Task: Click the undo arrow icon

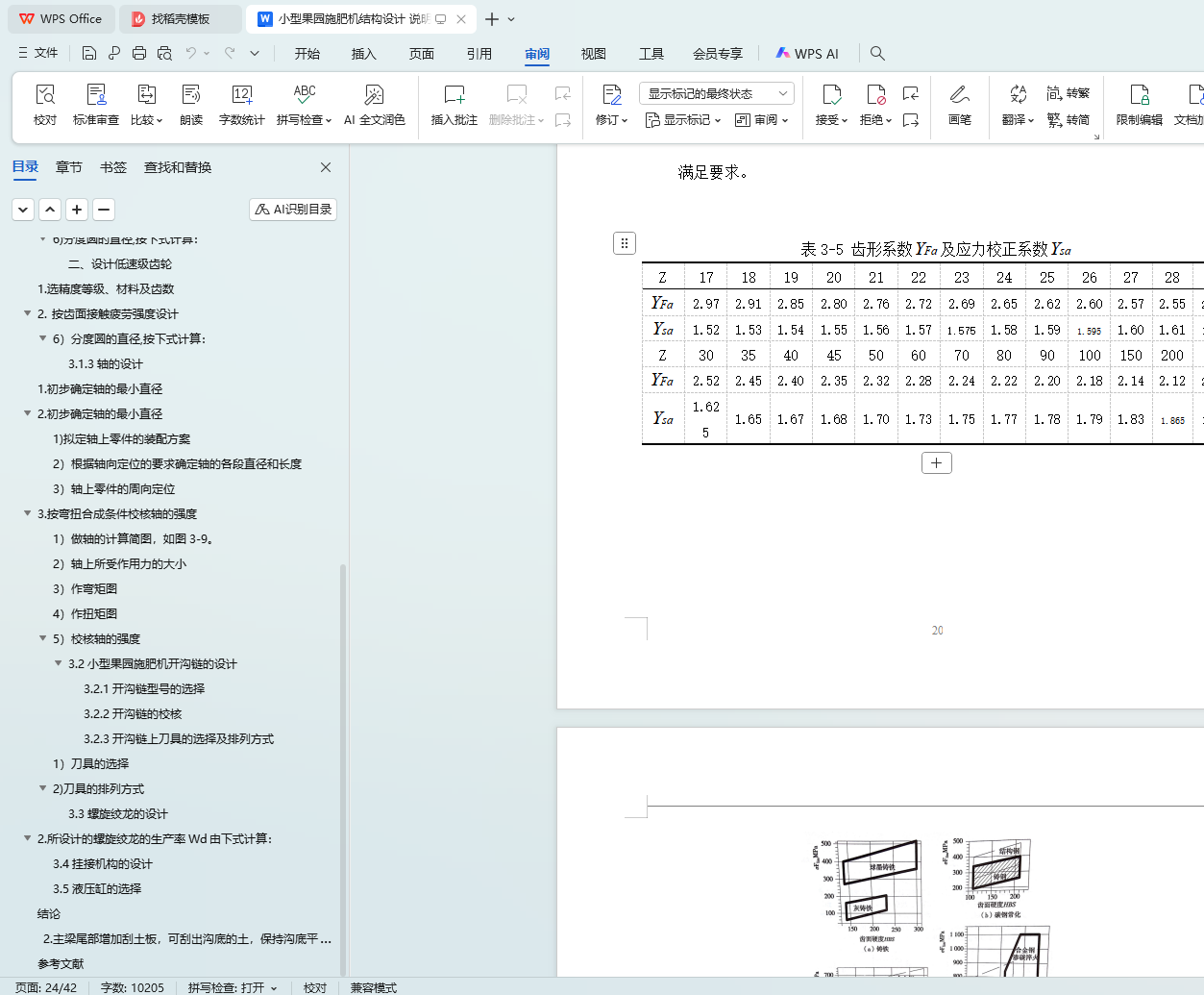Action: tap(191, 53)
